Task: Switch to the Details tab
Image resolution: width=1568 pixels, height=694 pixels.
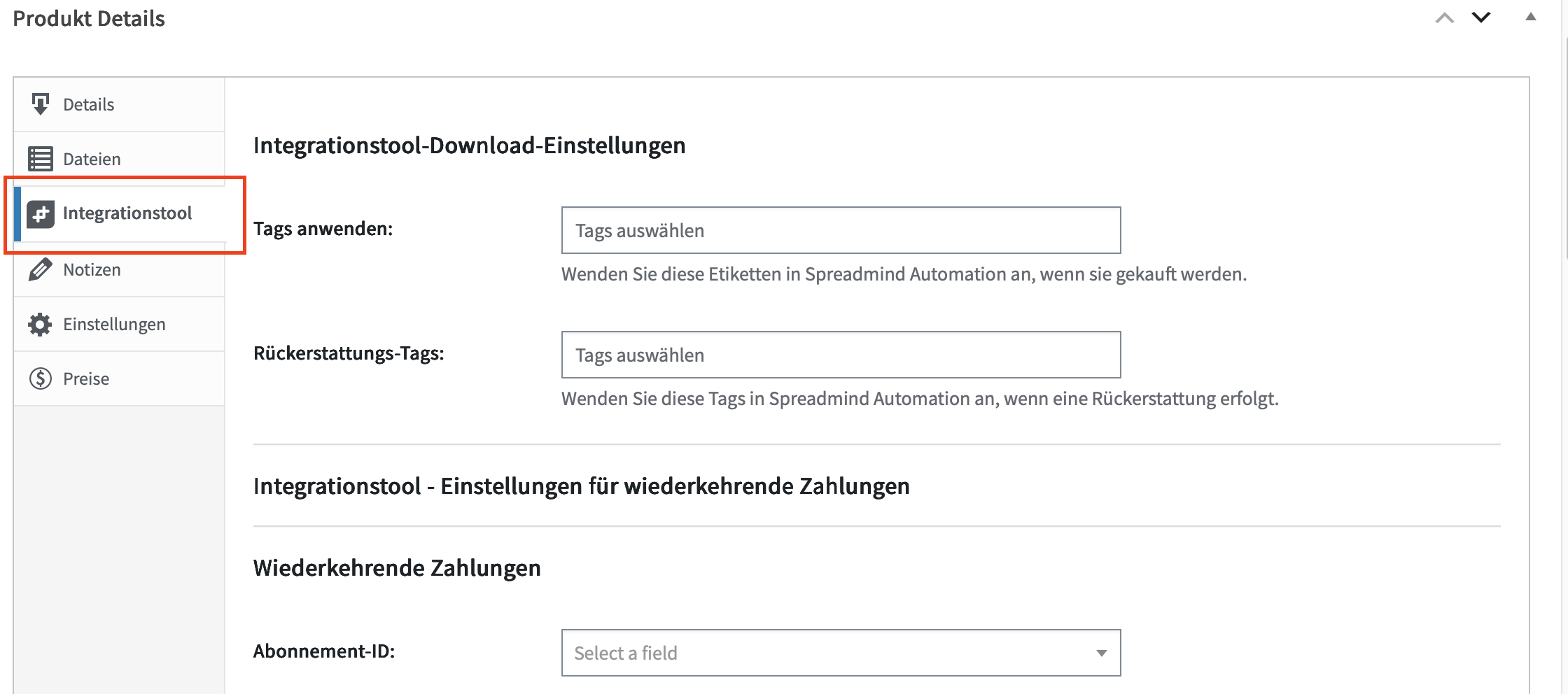Action: coord(89,104)
